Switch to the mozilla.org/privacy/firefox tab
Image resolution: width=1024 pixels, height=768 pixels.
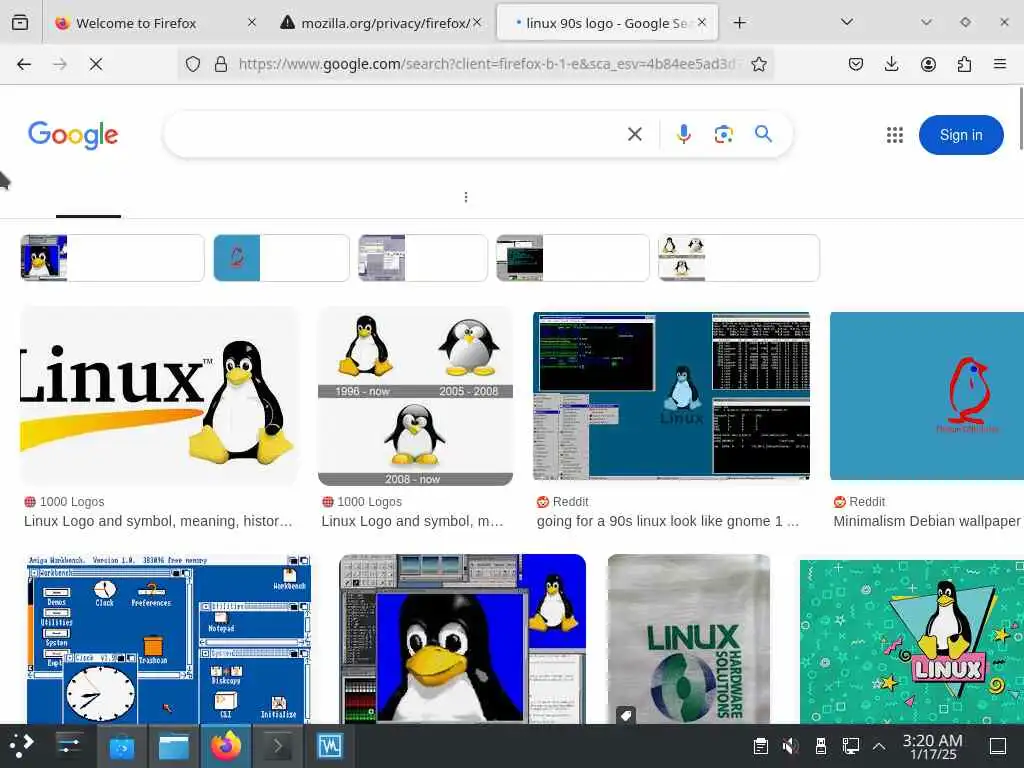point(382,23)
